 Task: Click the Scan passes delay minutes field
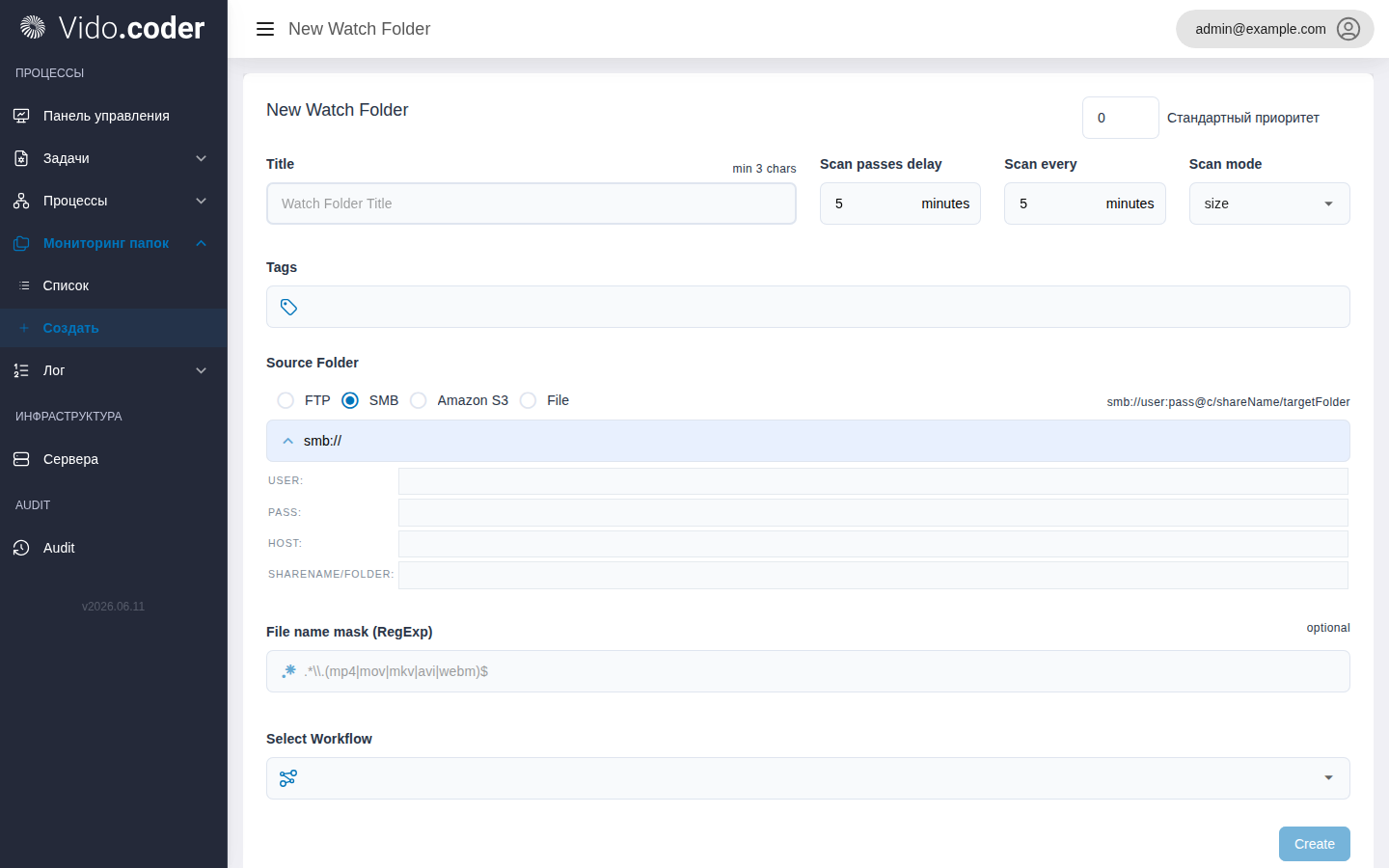(900, 203)
